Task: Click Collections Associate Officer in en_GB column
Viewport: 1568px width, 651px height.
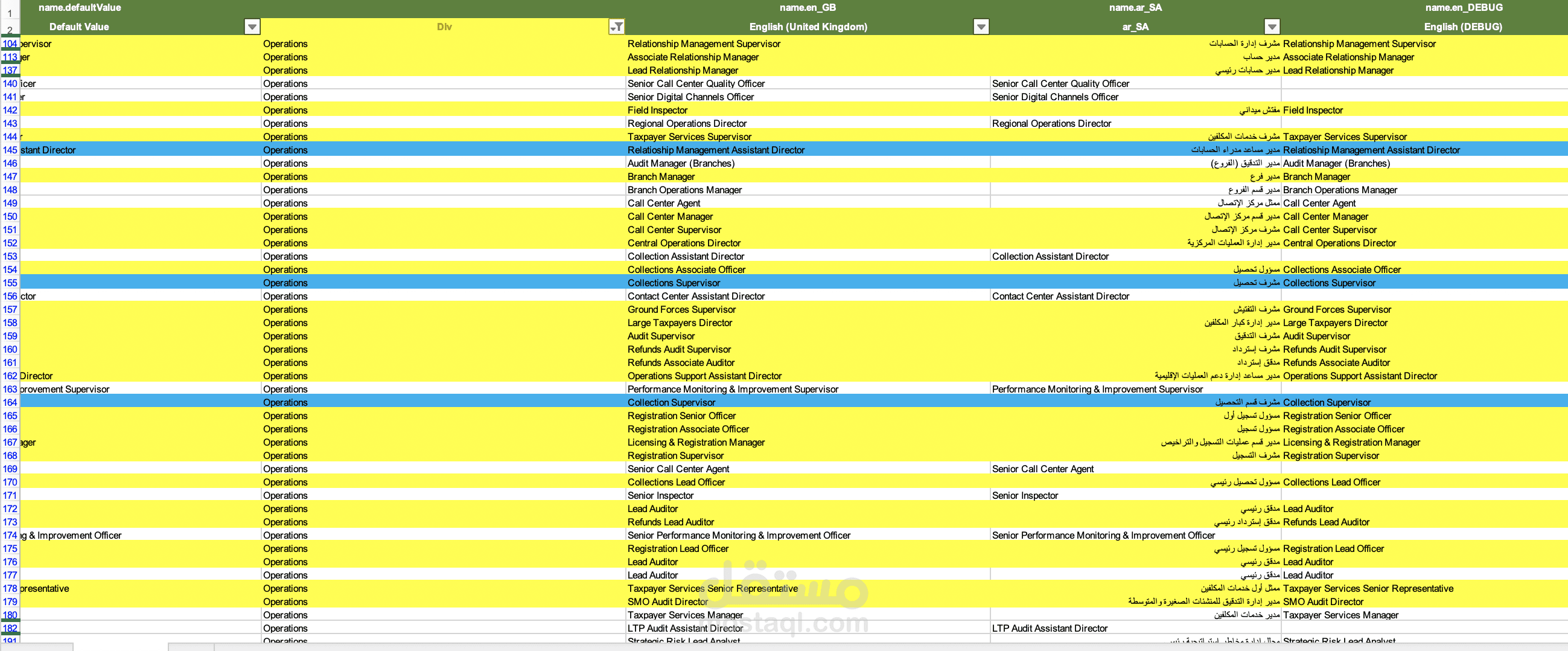Action: point(686,270)
